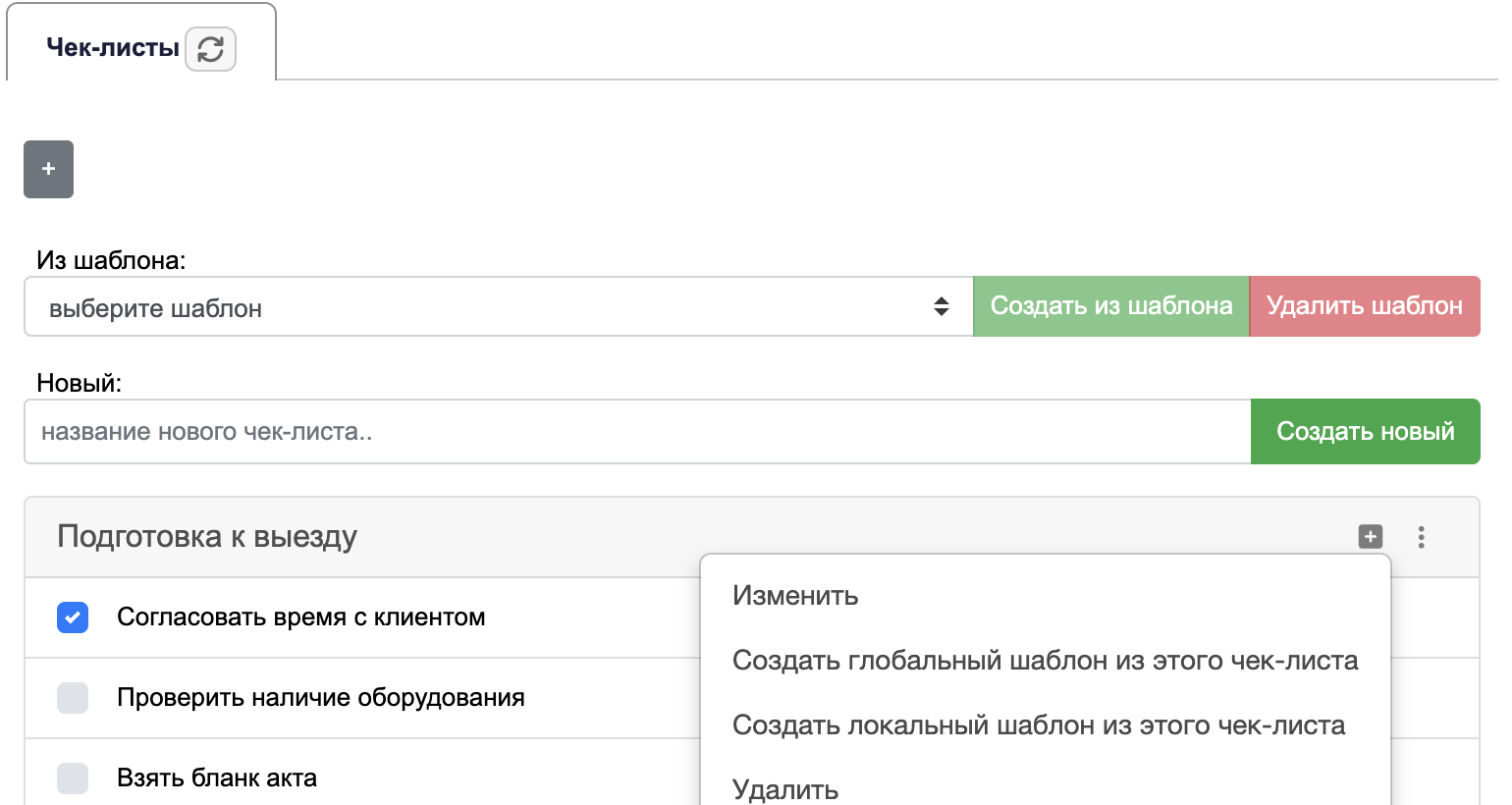Click the Создать из шаблона button
The width and height of the screenshot is (1512, 805).
(x=1111, y=306)
